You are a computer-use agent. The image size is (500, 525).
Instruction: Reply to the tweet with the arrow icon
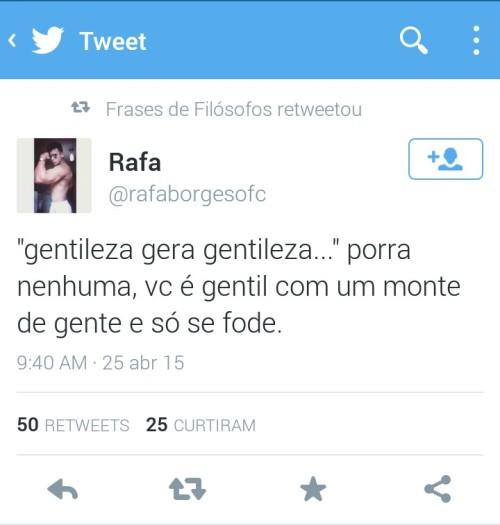point(63,490)
